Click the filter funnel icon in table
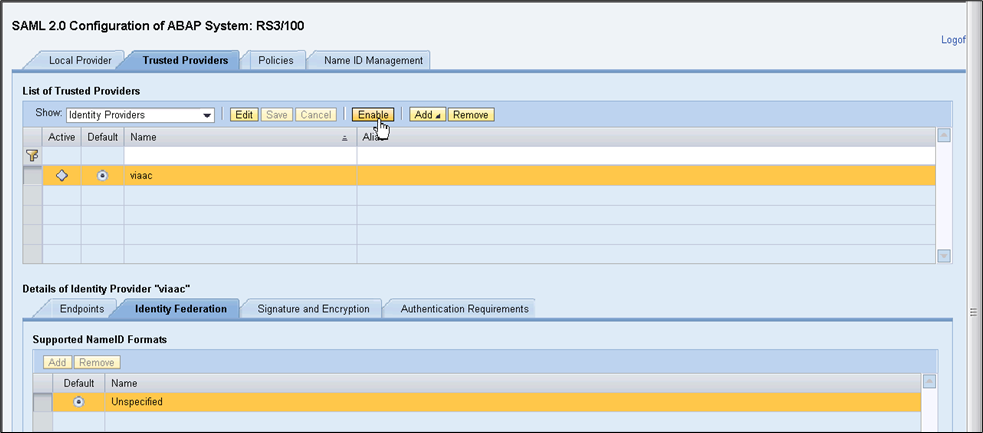The width and height of the screenshot is (983, 433). click(31, 155)
